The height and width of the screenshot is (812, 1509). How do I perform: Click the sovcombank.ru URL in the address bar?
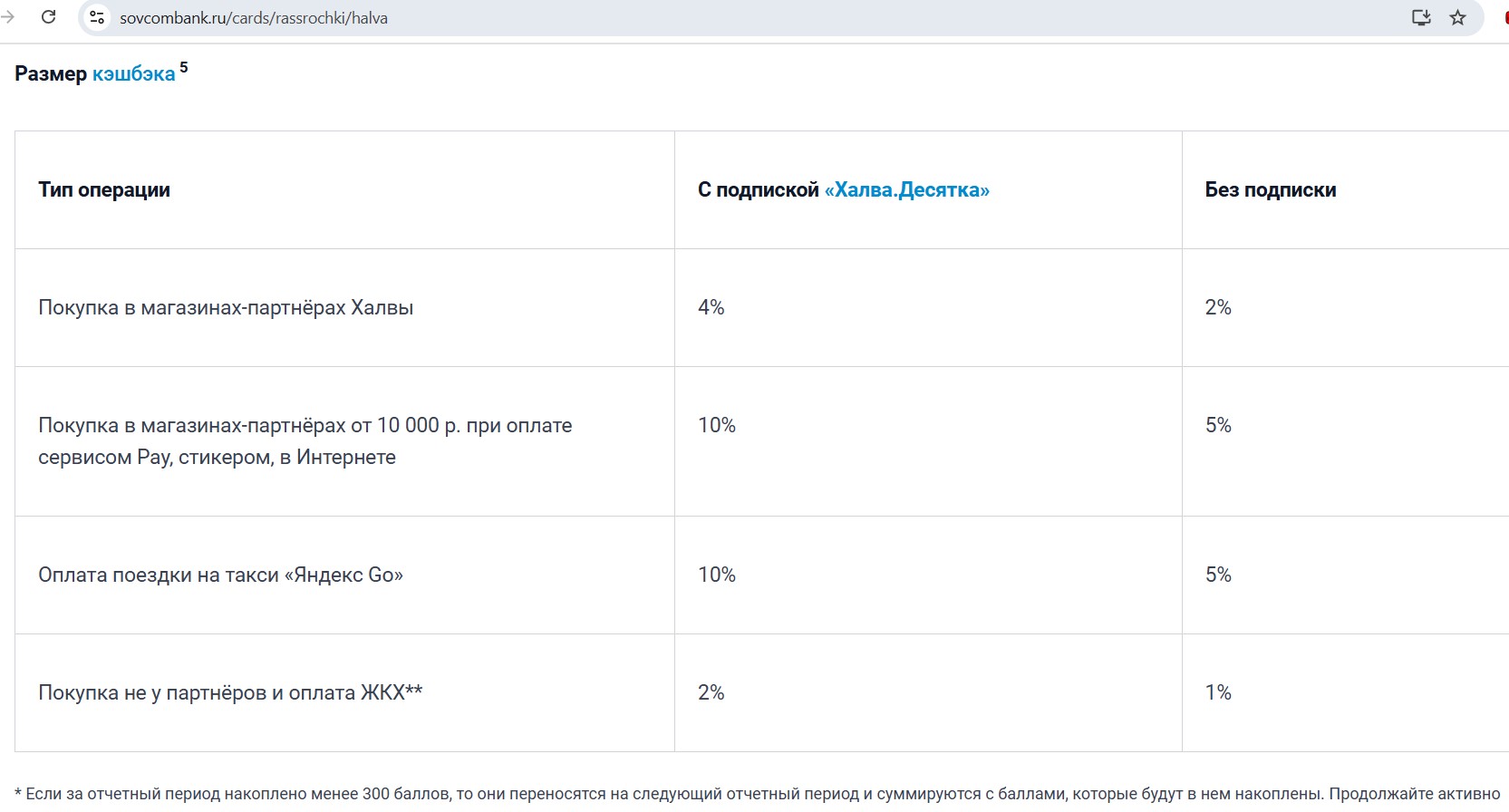click(254, 18)
